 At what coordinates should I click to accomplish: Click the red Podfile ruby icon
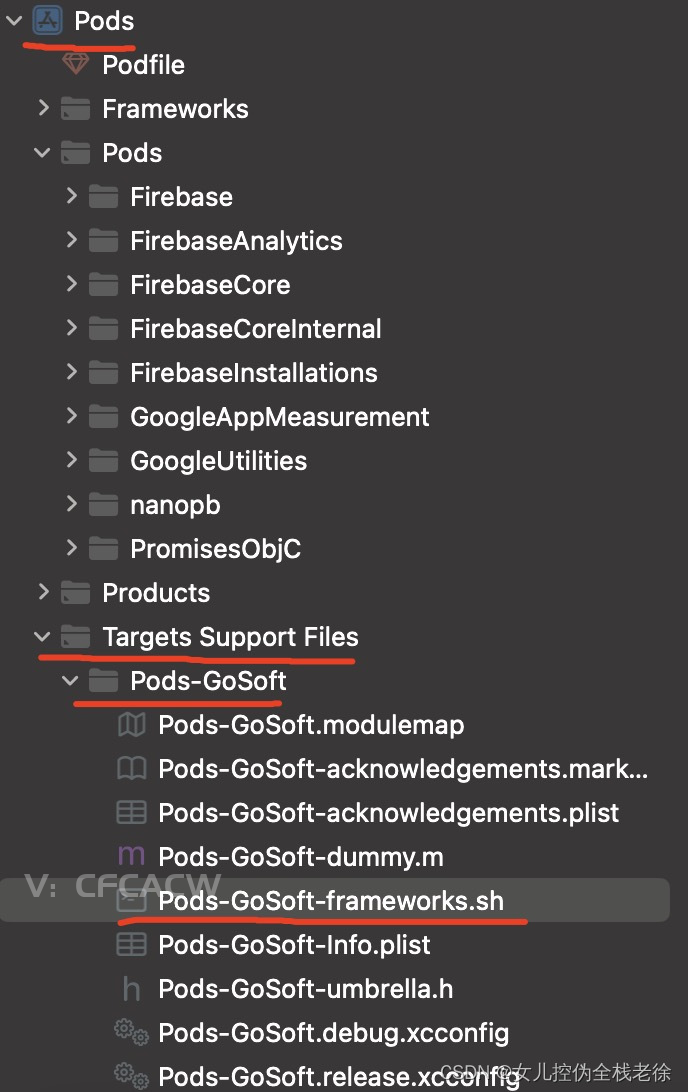point(75,65)
